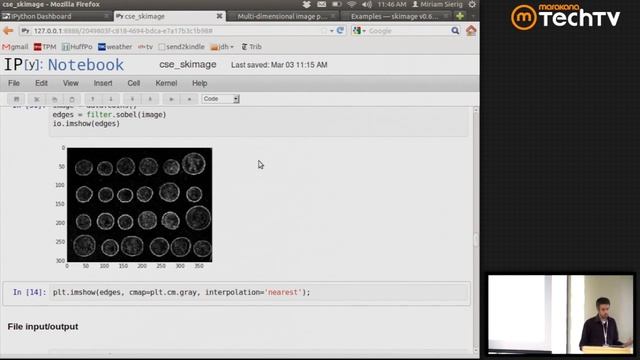Open the Insert menu
The image size is (640, 360).
[103, 83]
